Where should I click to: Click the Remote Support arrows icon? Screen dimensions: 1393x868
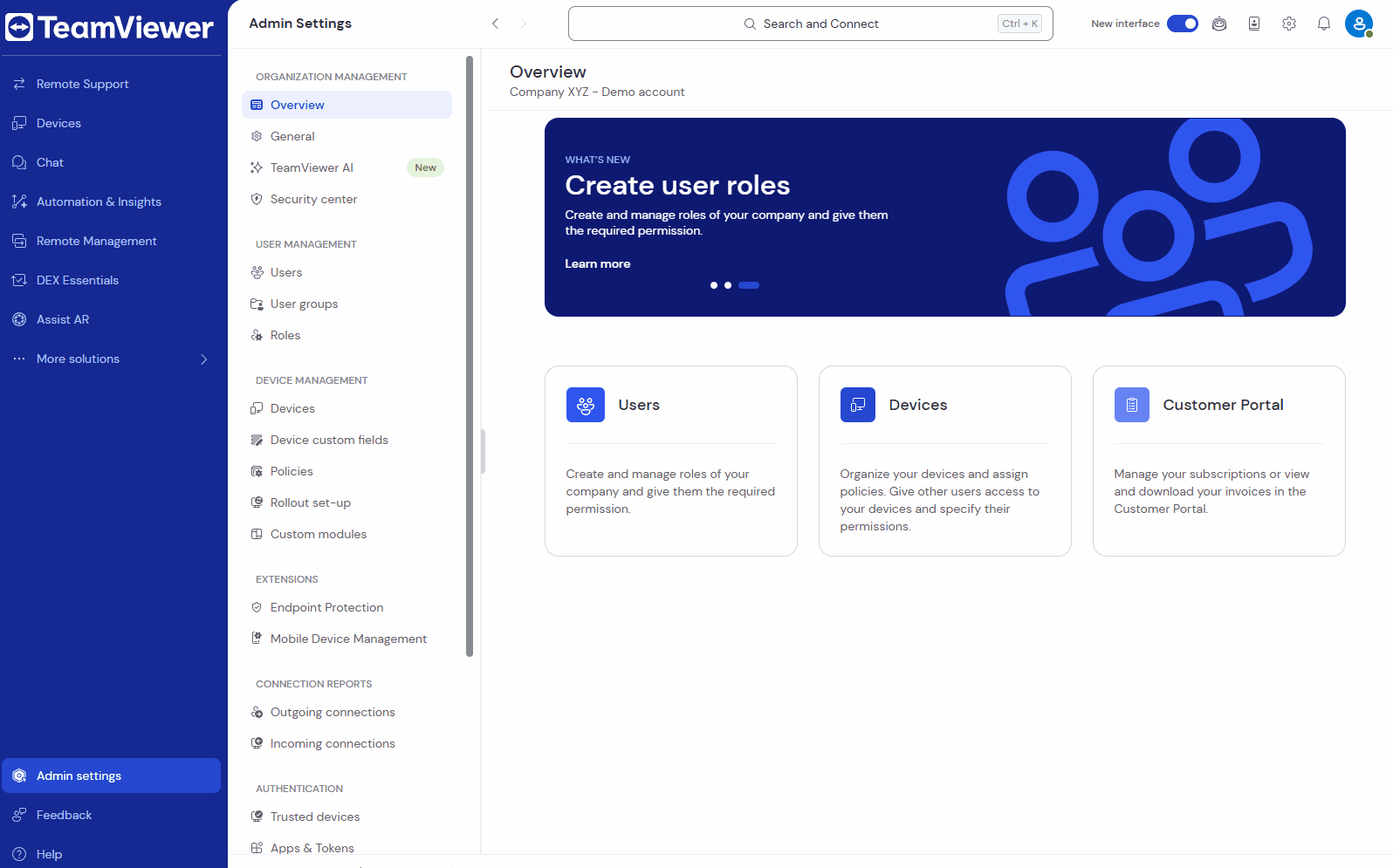coord(19,84)
